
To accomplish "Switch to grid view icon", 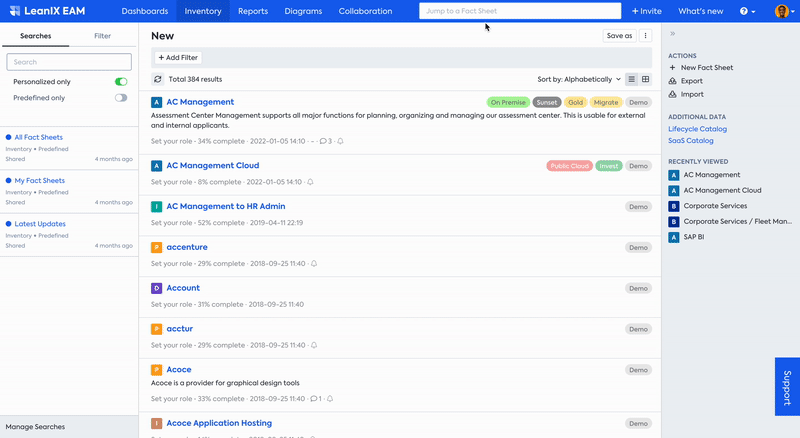I will pos(645,79).
